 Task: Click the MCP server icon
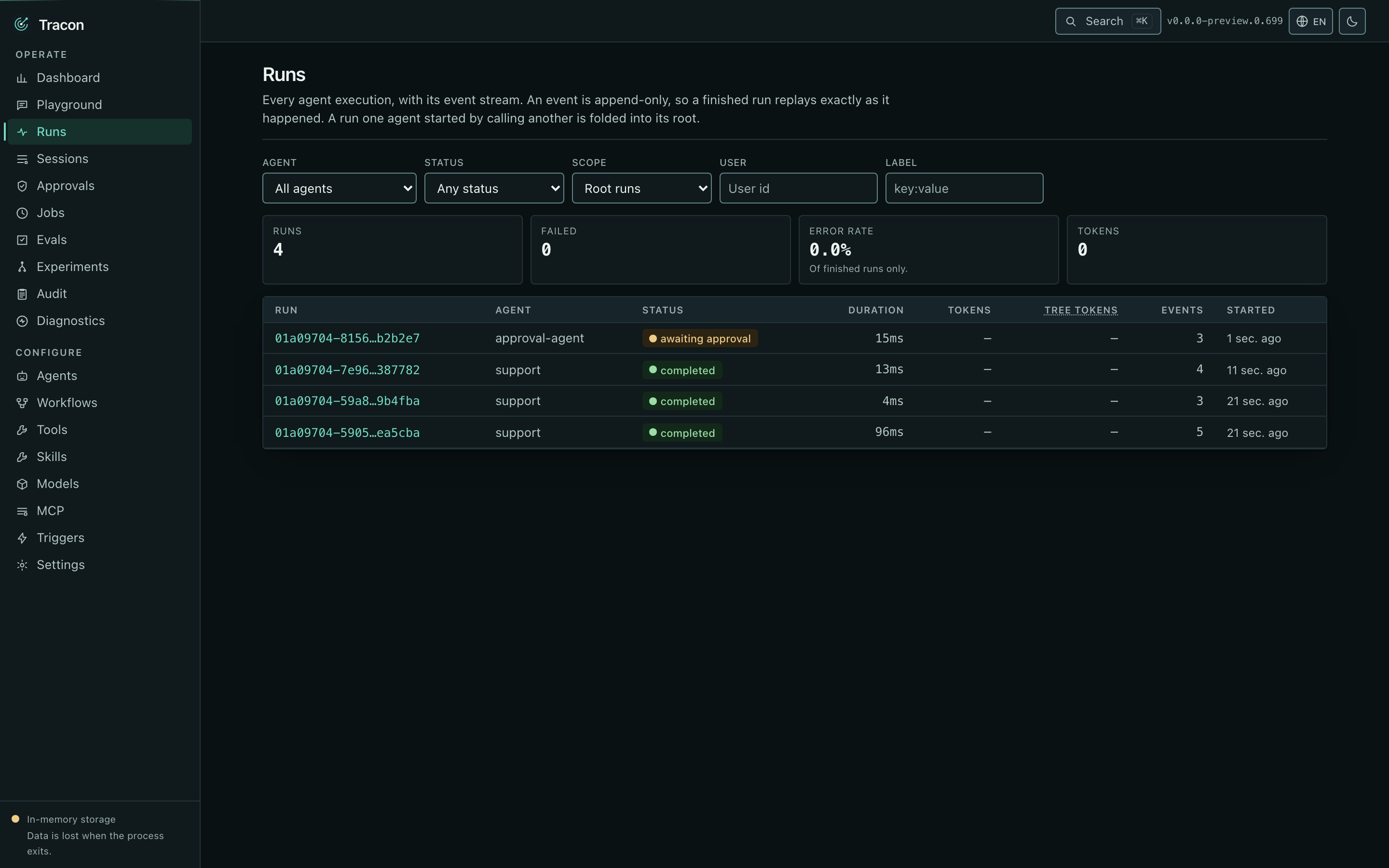[22, 511]
